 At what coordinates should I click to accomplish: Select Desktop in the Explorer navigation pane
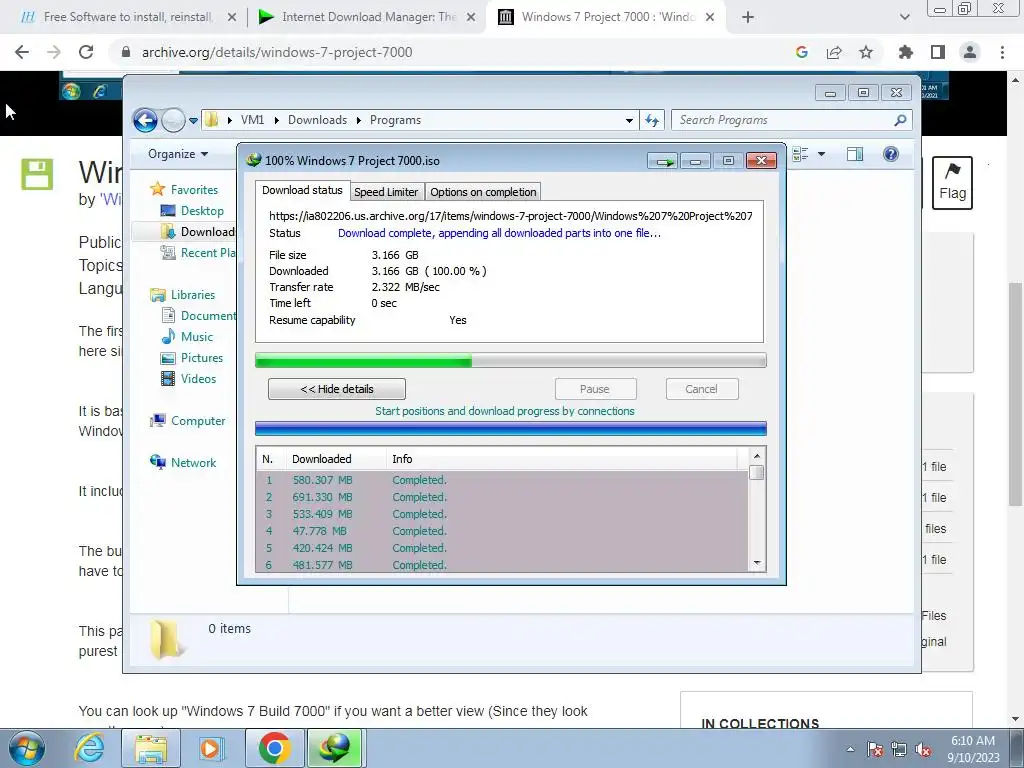pos(193,211)
